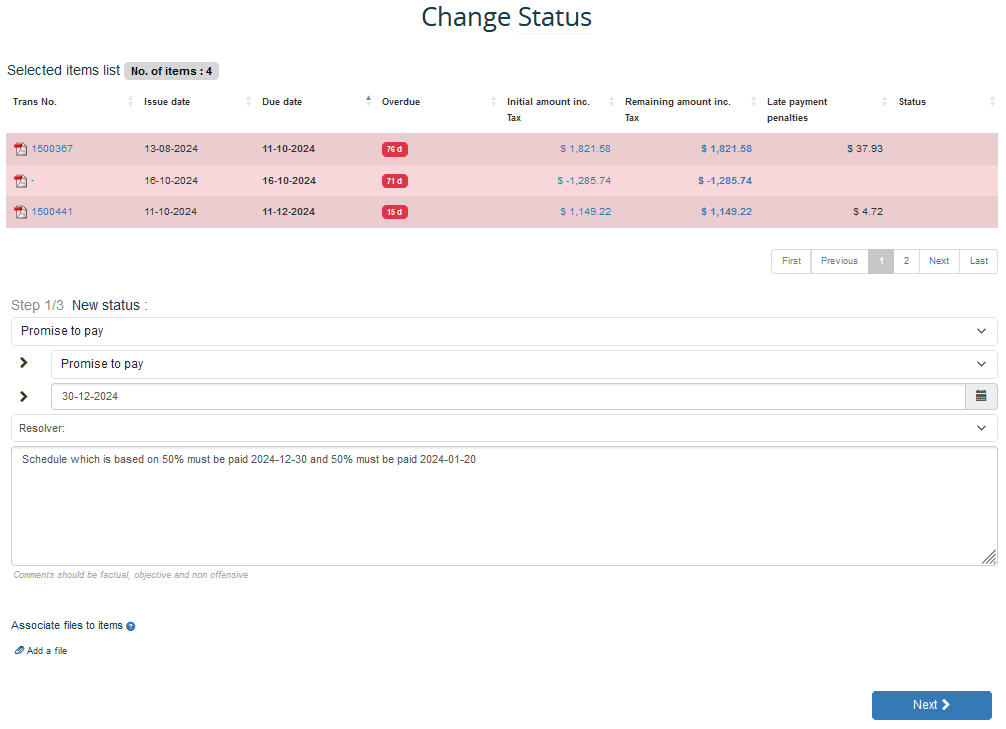Image resolution: width=1006 pixels, height=729 pixels.
Task: Sort by Status column arrows
Action: click(x=991, y=102)
